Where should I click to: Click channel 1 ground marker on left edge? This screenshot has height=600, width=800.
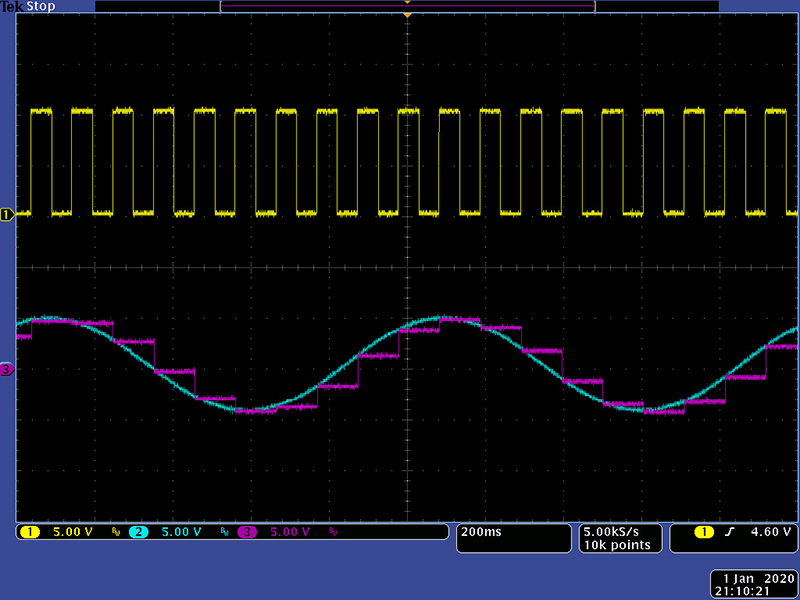coord(7,214)
